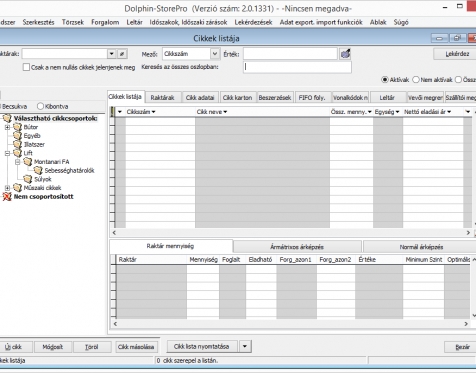
Task: Click the Raktár column header in lower grid
Action: 151,259
